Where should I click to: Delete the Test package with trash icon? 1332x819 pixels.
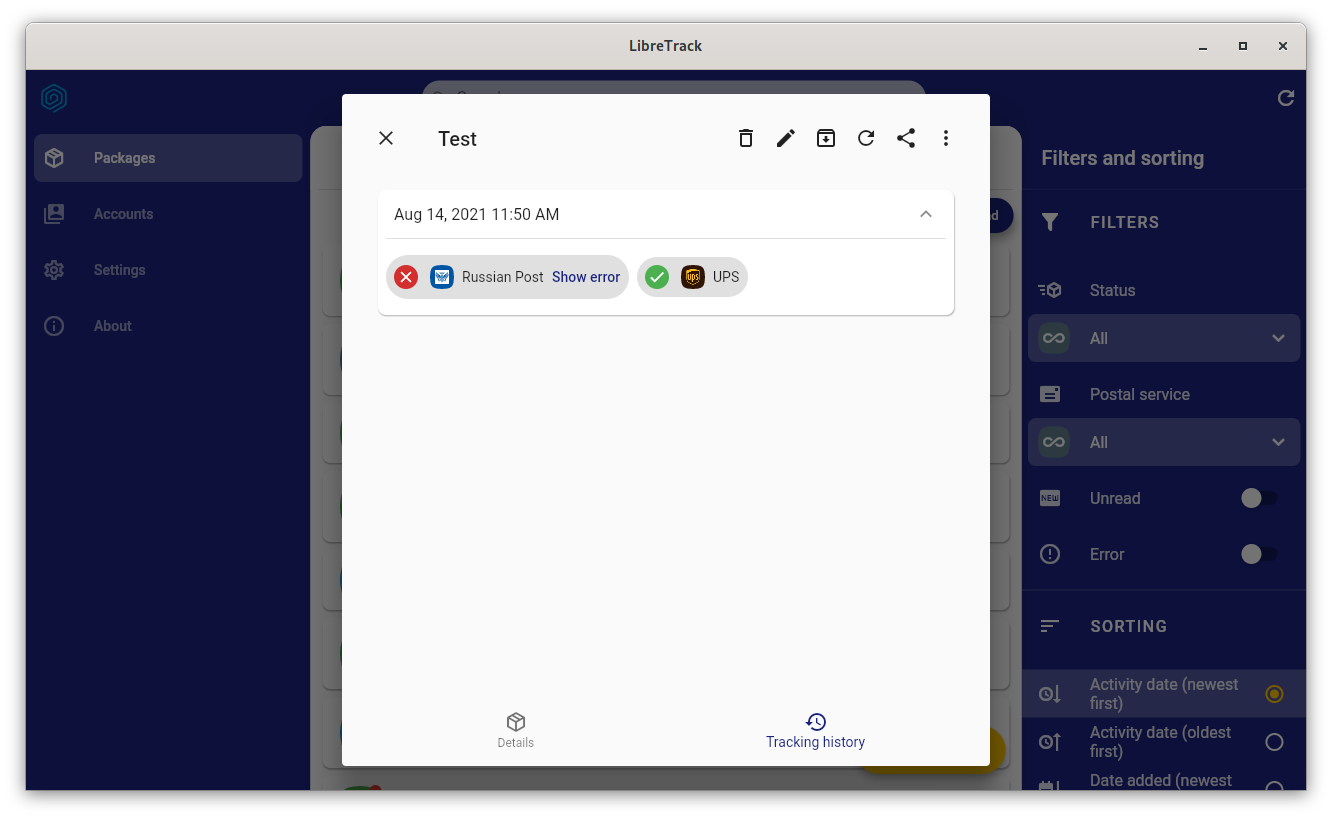click(x=746, y=138)
